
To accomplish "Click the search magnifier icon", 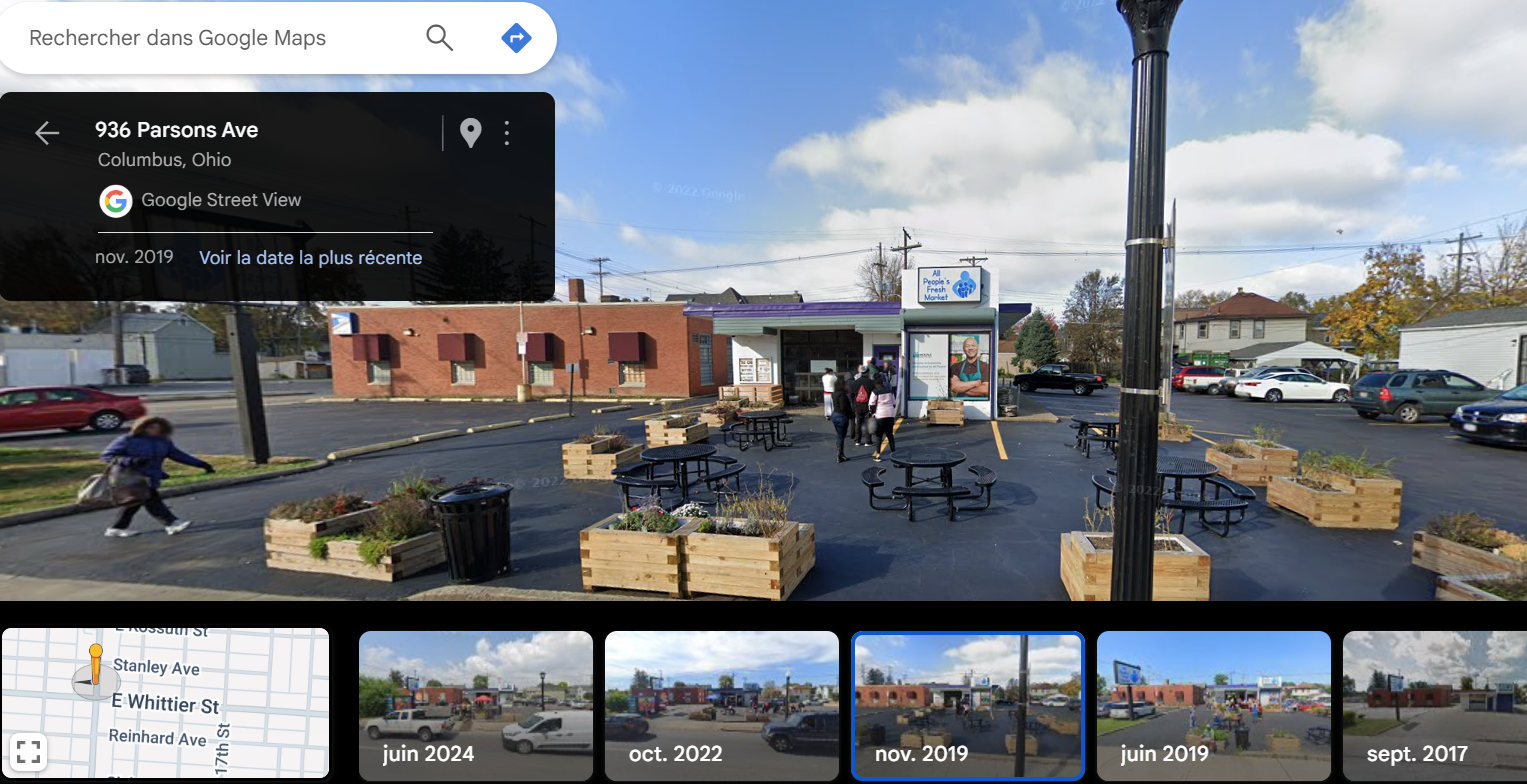I will [x=440, y=38].
